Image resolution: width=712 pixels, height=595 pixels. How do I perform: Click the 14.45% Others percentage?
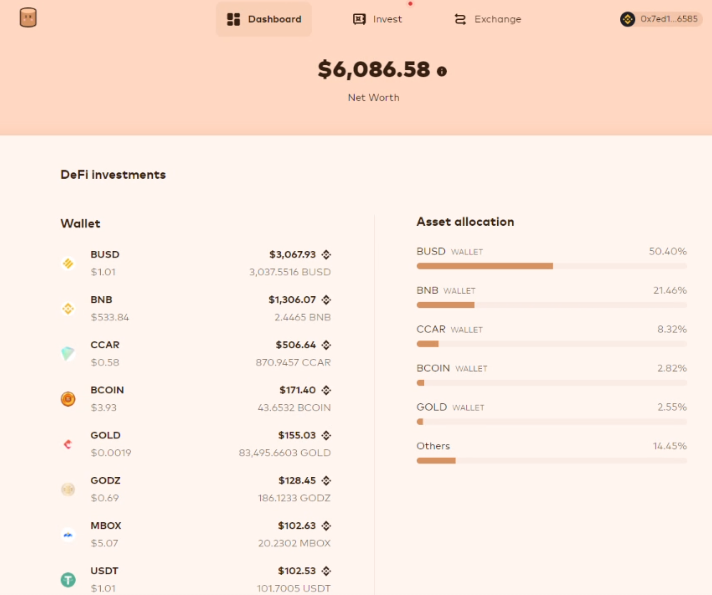pyautogui.click(x=670, y=446)
